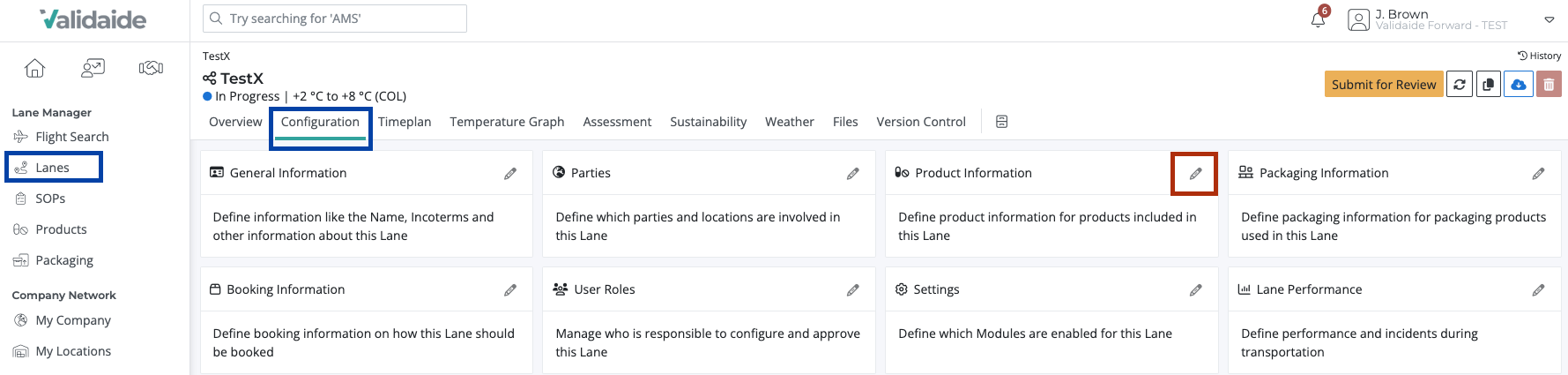Select Lanes in sidebar

coord(54,168)
